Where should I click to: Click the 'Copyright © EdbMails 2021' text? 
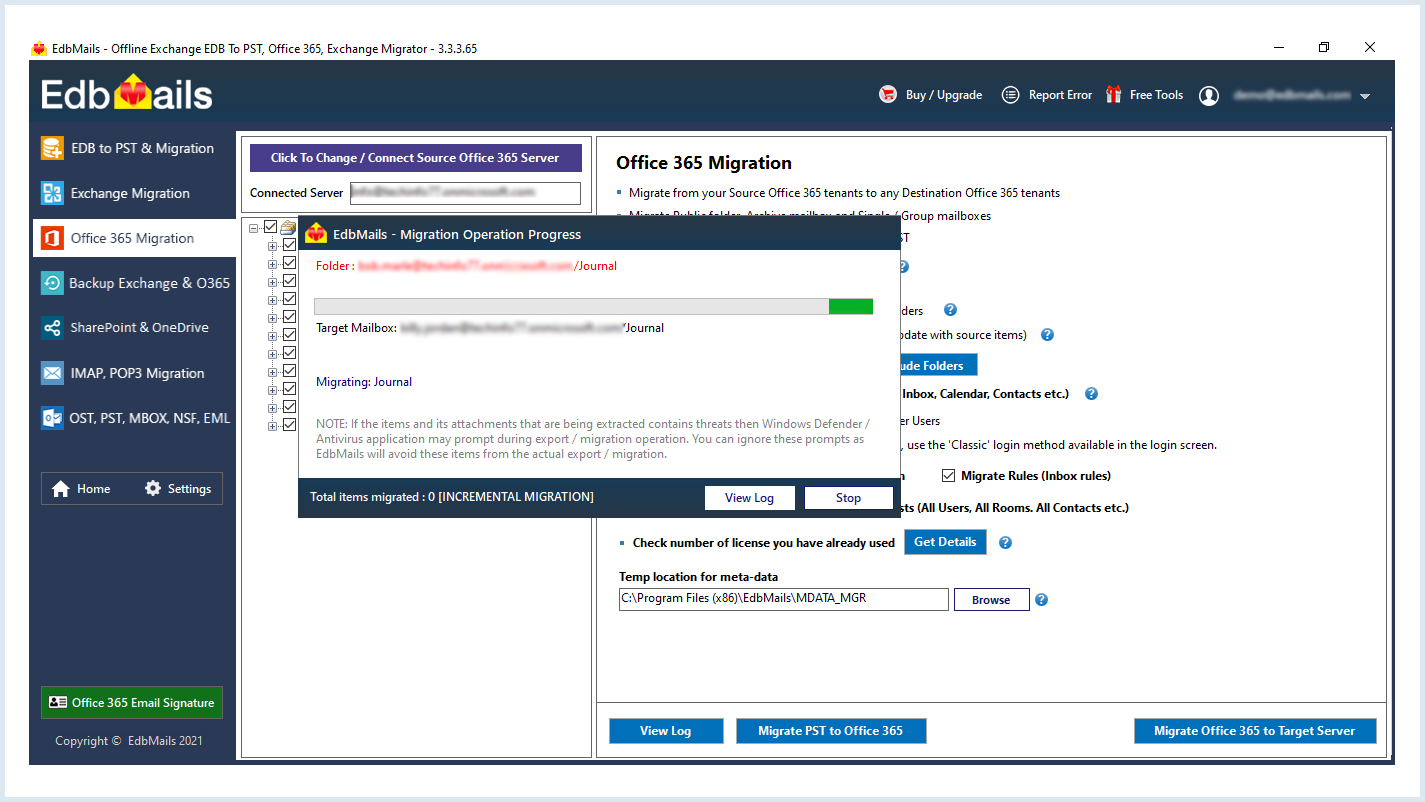click(x=129, y=741)
